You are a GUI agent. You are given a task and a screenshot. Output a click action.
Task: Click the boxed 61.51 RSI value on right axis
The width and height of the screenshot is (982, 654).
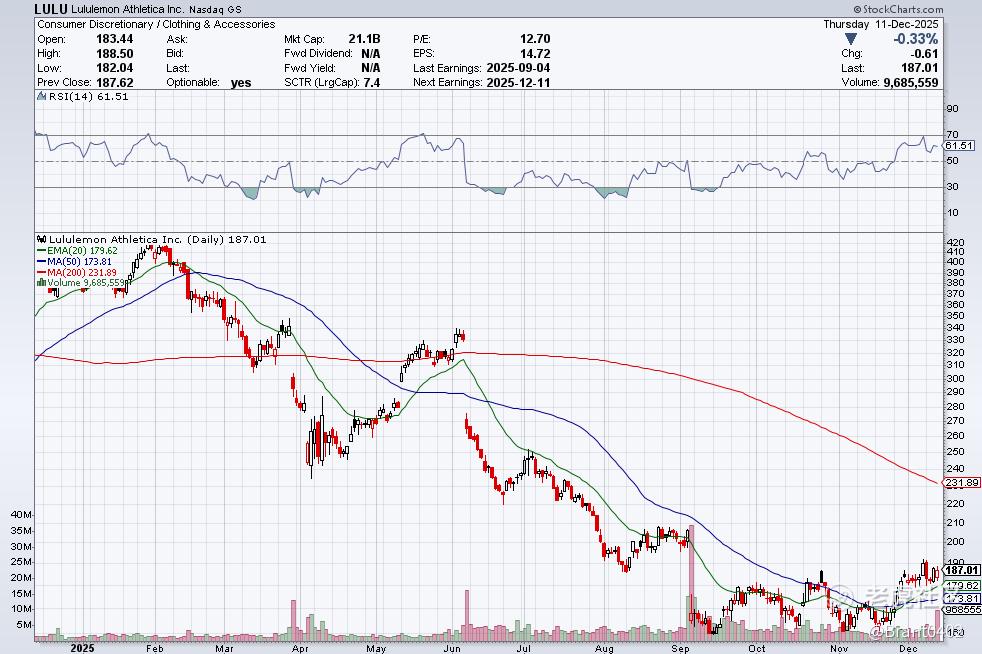959,145
